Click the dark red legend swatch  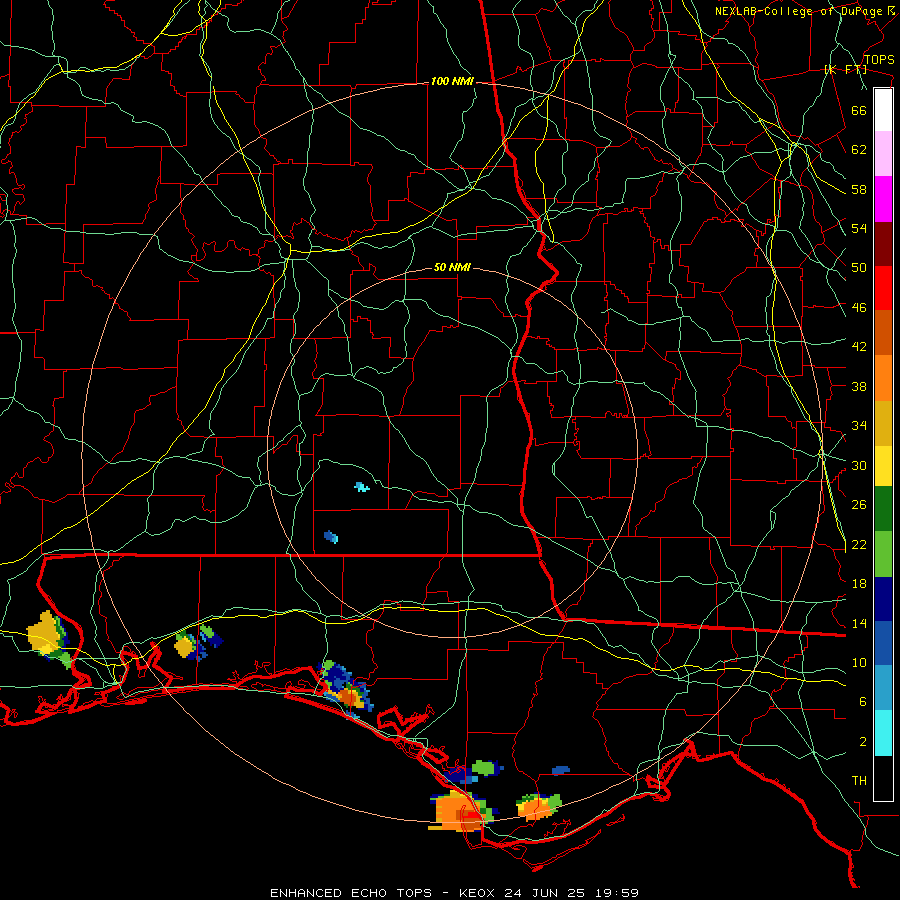coord(883,244)
